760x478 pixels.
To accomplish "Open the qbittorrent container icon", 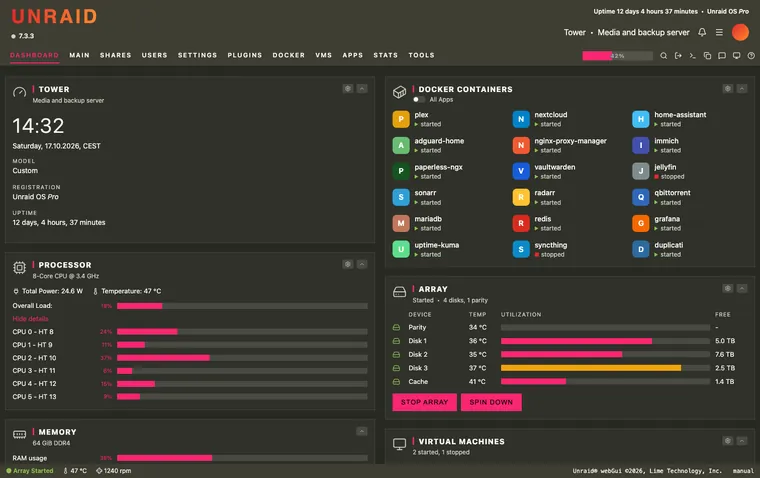I will pyautogui.click(x=641, y=197).
